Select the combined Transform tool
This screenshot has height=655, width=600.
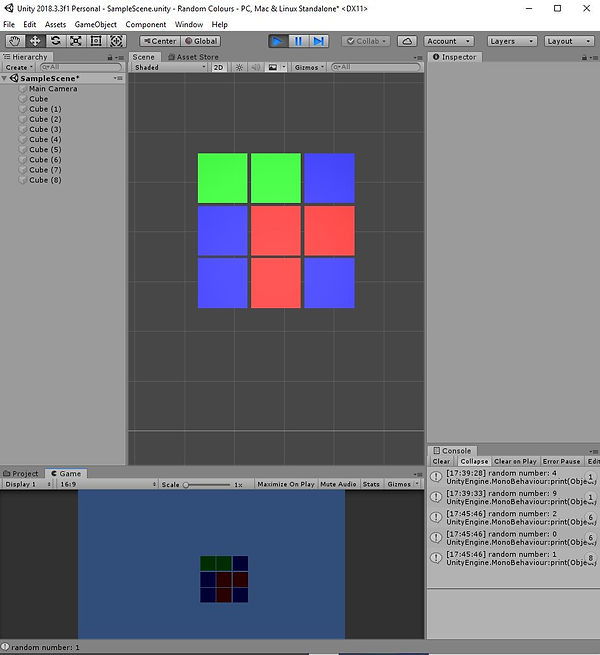pyautogui.click(x=116, y=41)
